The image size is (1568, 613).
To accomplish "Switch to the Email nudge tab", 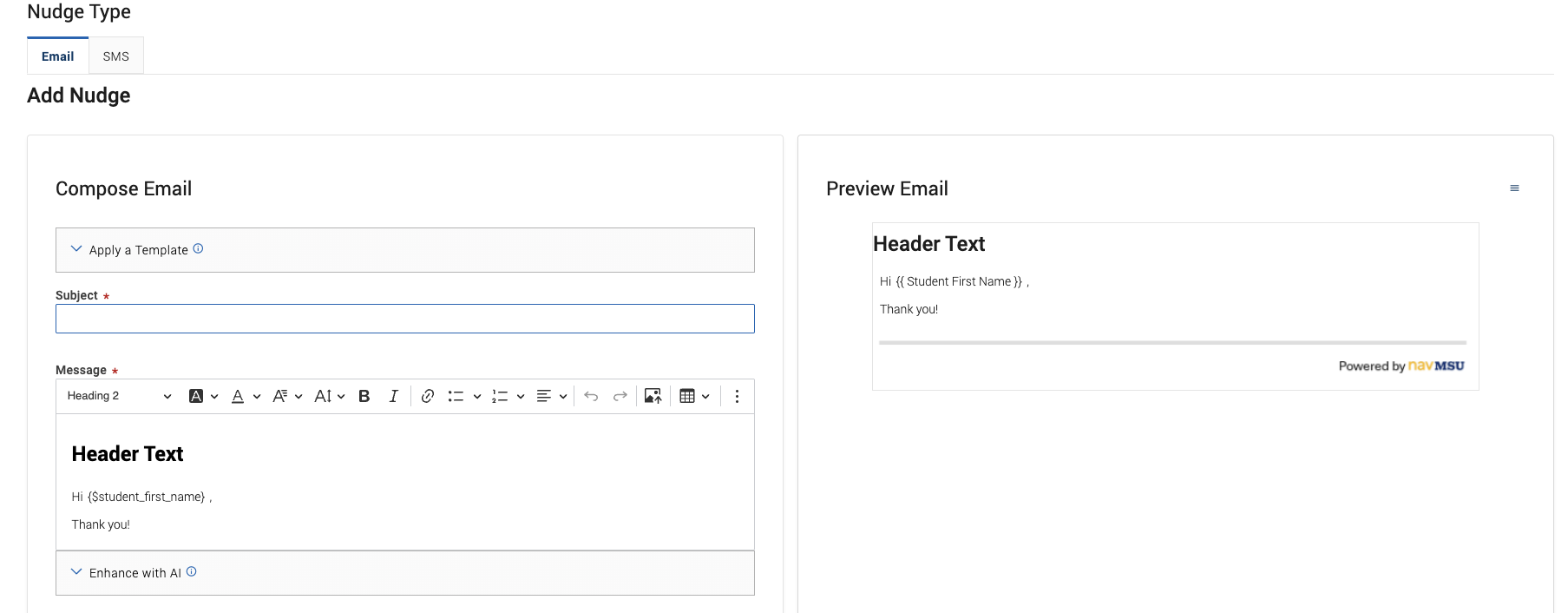I will pos(58,56).
